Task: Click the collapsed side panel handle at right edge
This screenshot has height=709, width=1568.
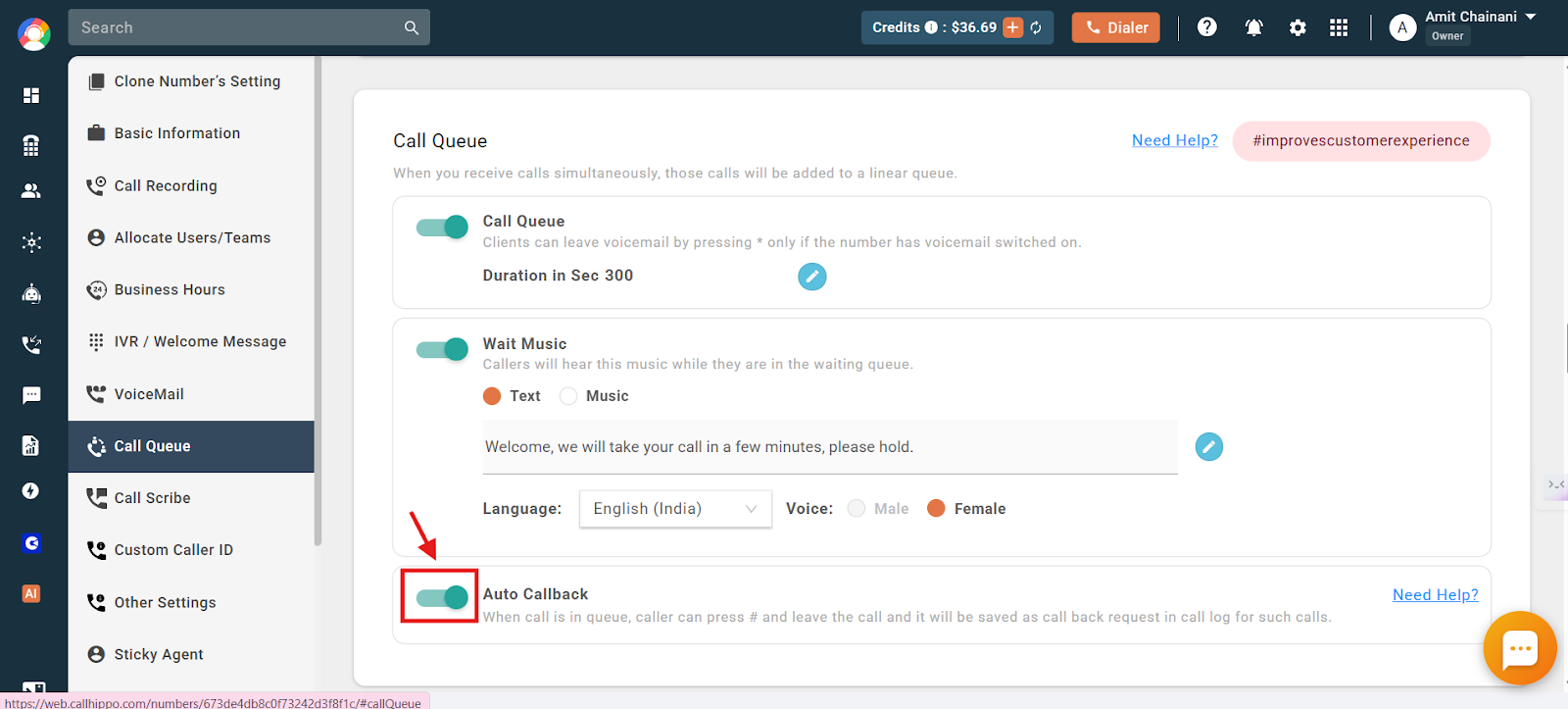Action: tap(1555, 484)
